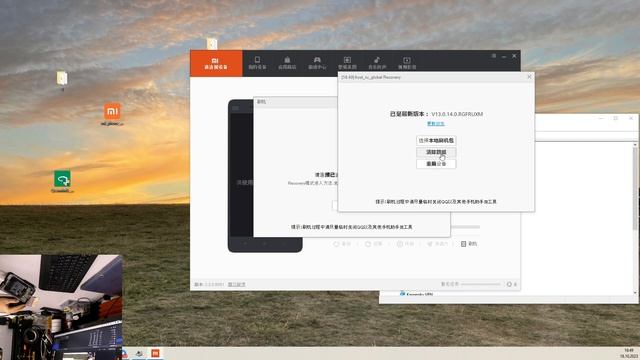Open the video tab with the play-screen icon
Screen dimensions: 640x360
point(407,63)
